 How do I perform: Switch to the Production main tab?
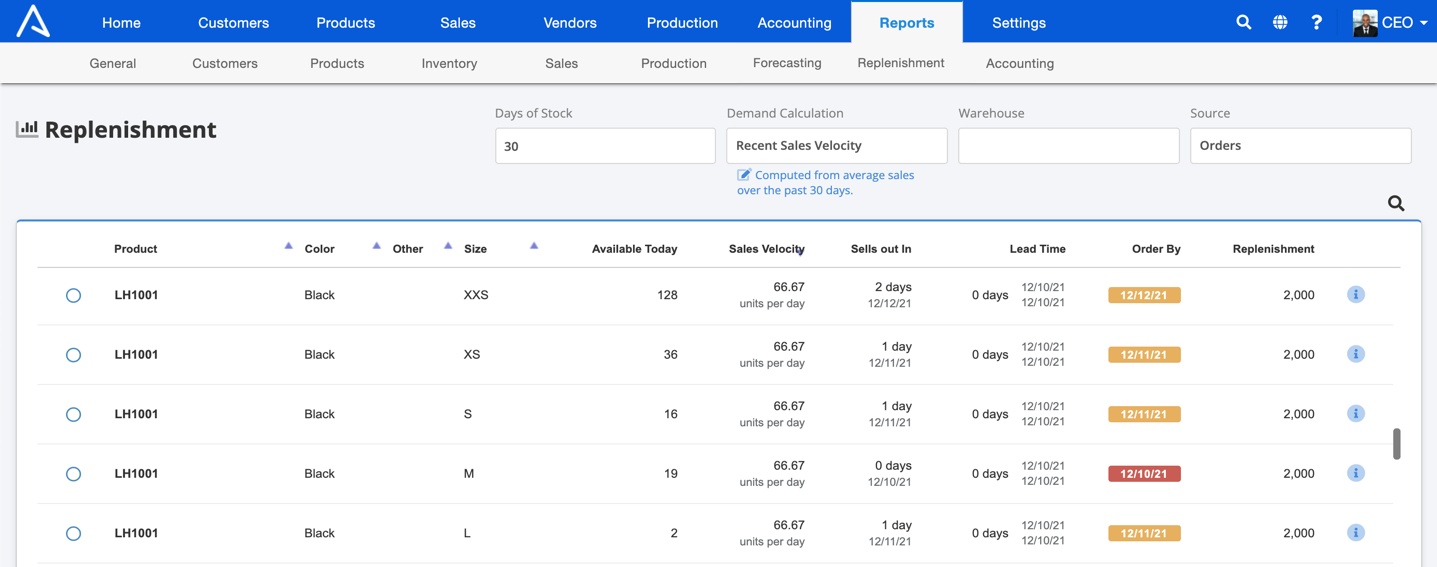coord(682,22)
